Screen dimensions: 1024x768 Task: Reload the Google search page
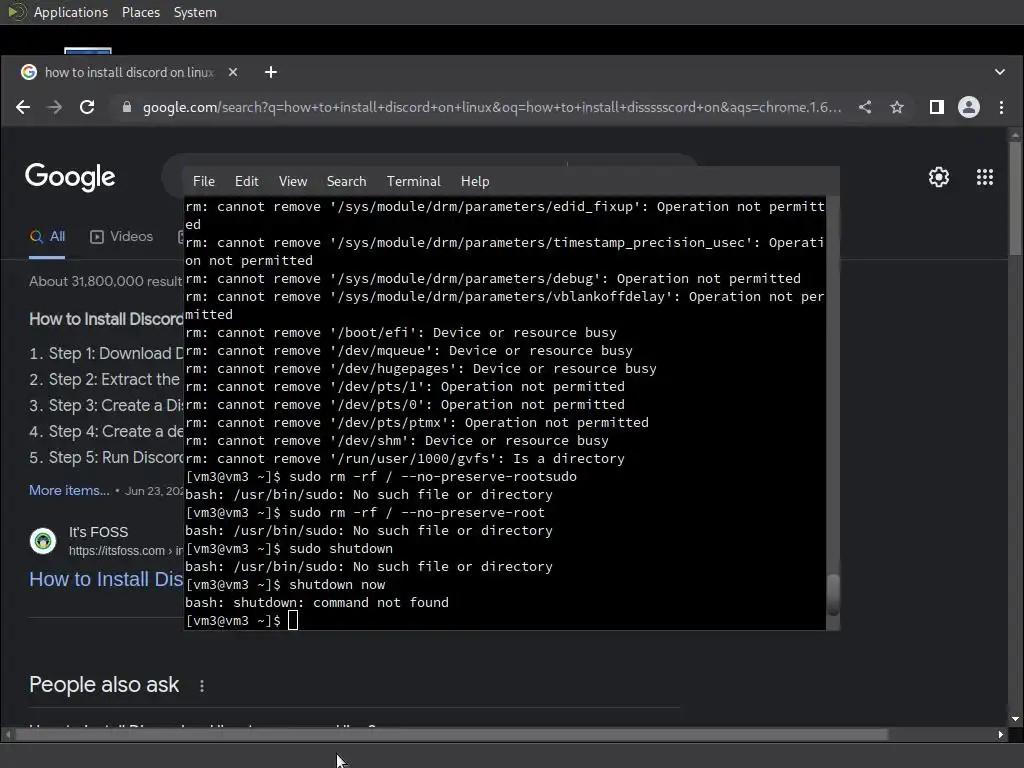tap(87, 107)
